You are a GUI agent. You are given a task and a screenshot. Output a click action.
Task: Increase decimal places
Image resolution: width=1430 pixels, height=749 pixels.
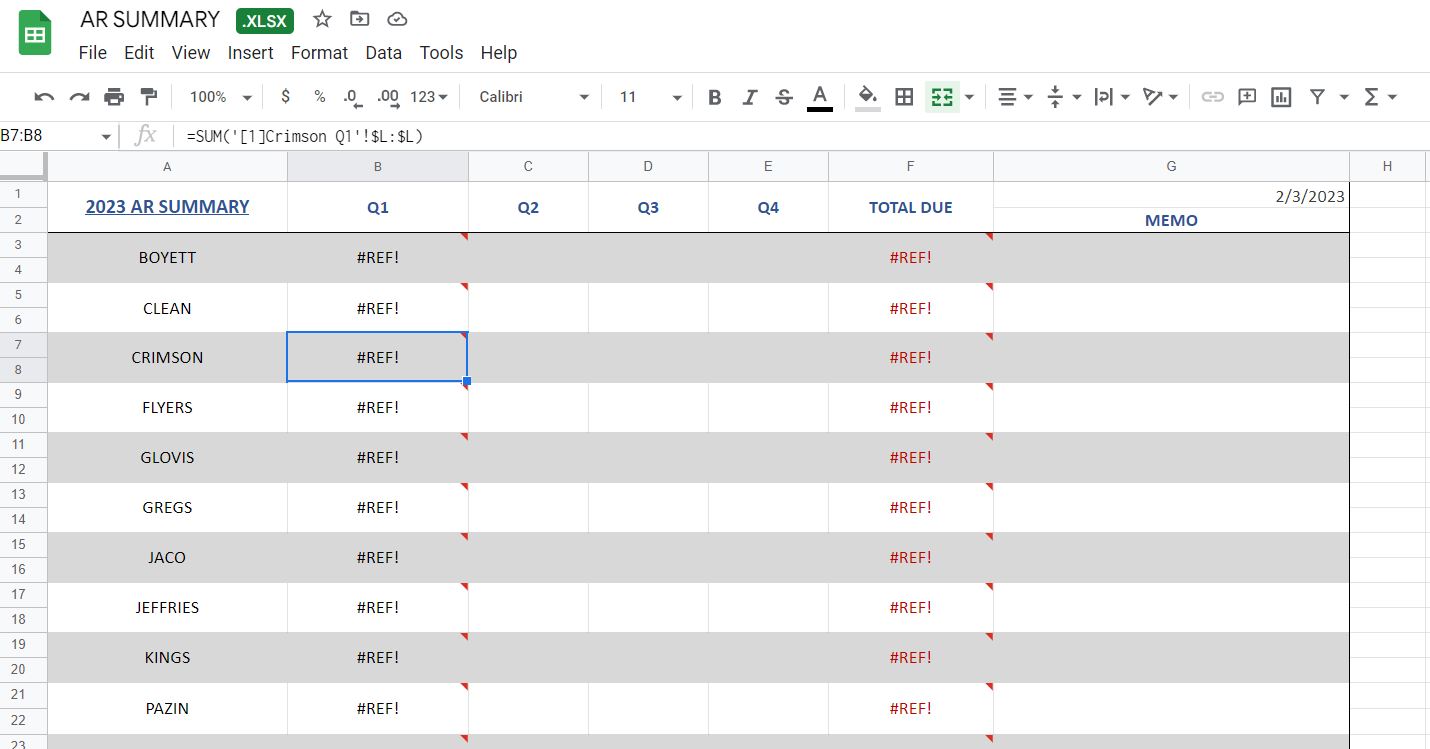click(x=387, y=96)
